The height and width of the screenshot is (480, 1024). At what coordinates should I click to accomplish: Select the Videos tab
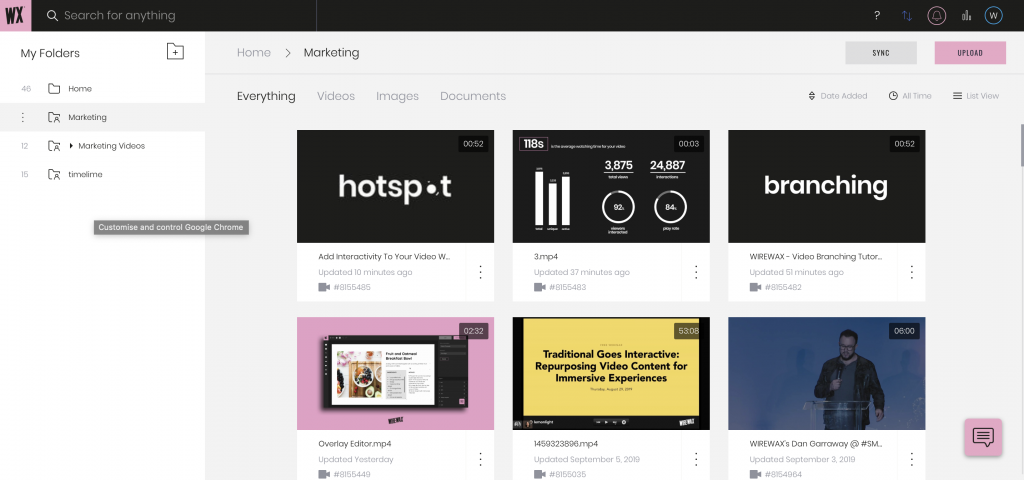pyautogui.click(x=336, y=96)
